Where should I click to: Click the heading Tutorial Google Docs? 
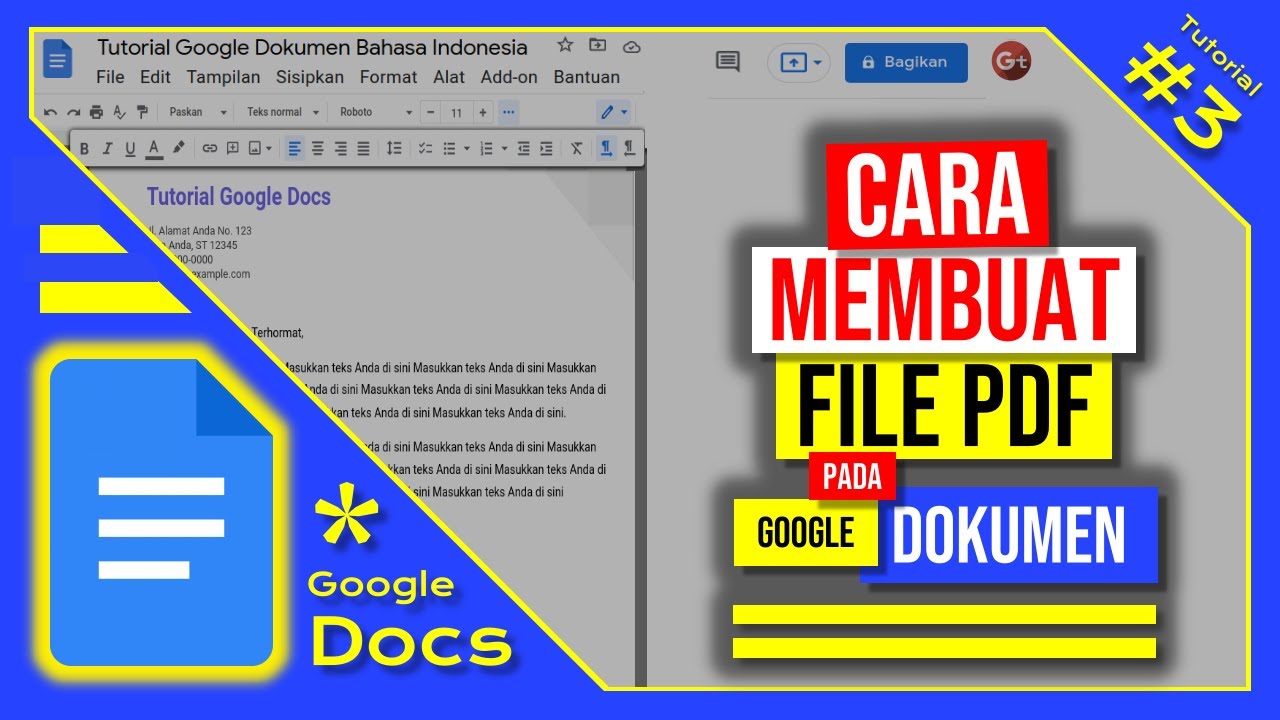click(238, 197)
